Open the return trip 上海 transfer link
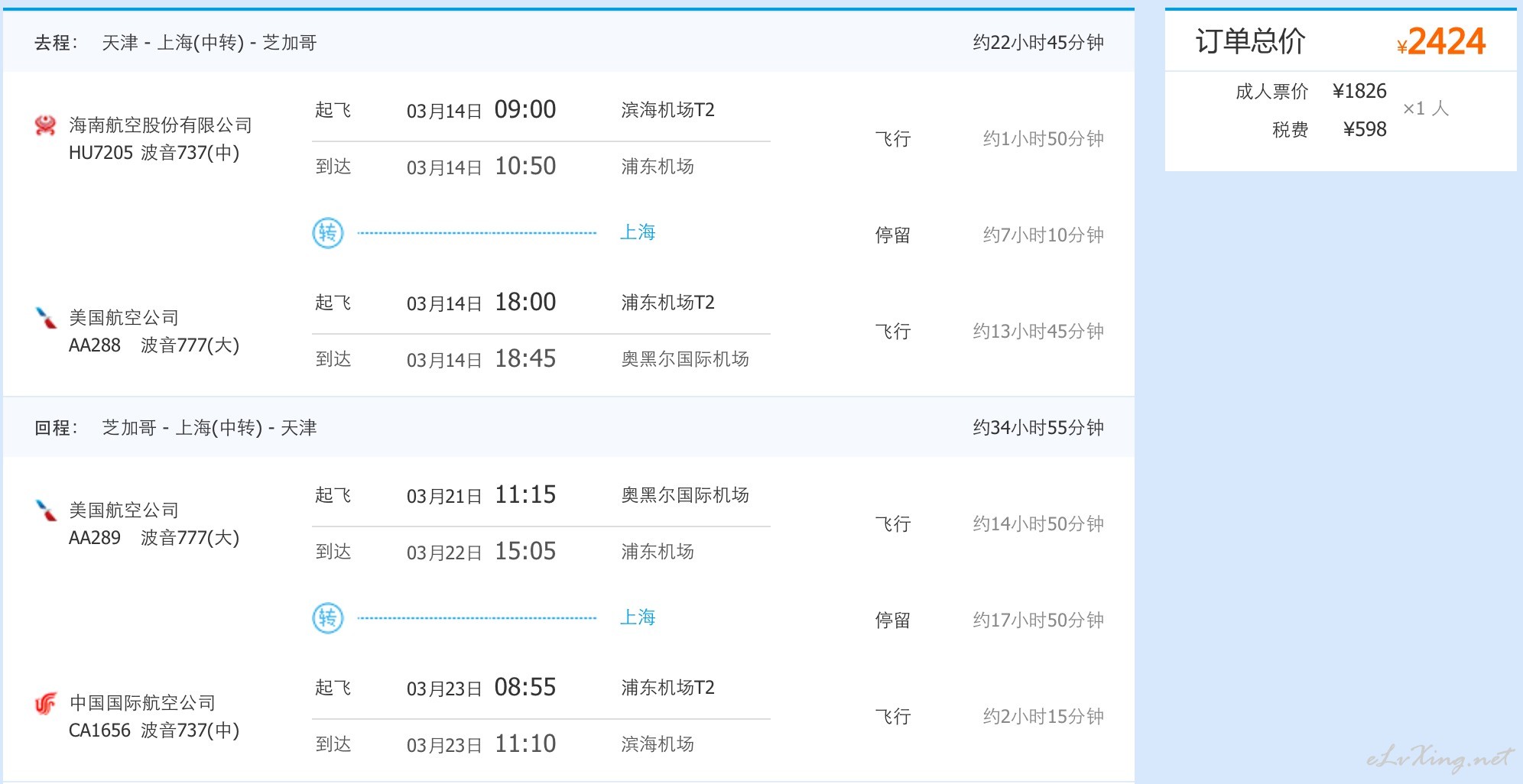 638,617
